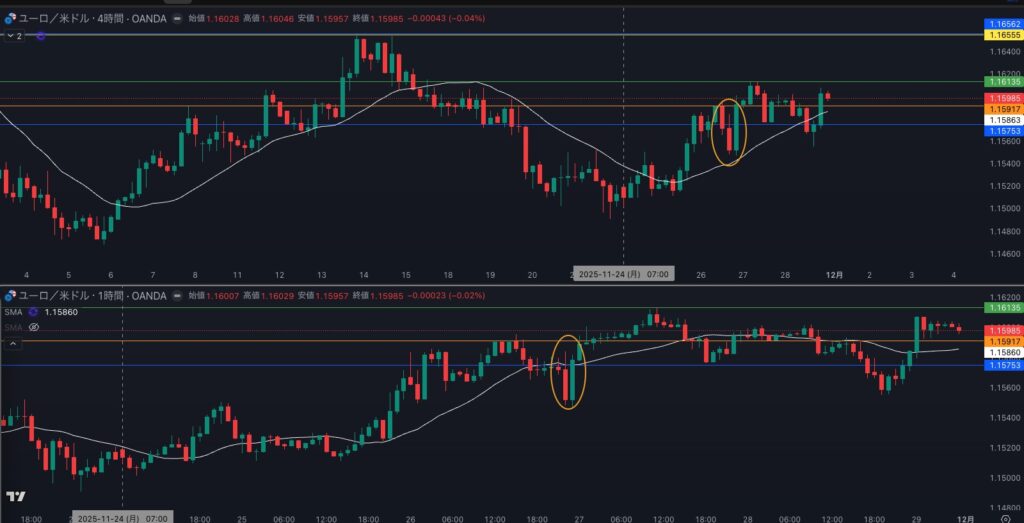
Task: Click the red 1.15985 current price label on 4-hour chart
Action: (x=1003, y=98)
